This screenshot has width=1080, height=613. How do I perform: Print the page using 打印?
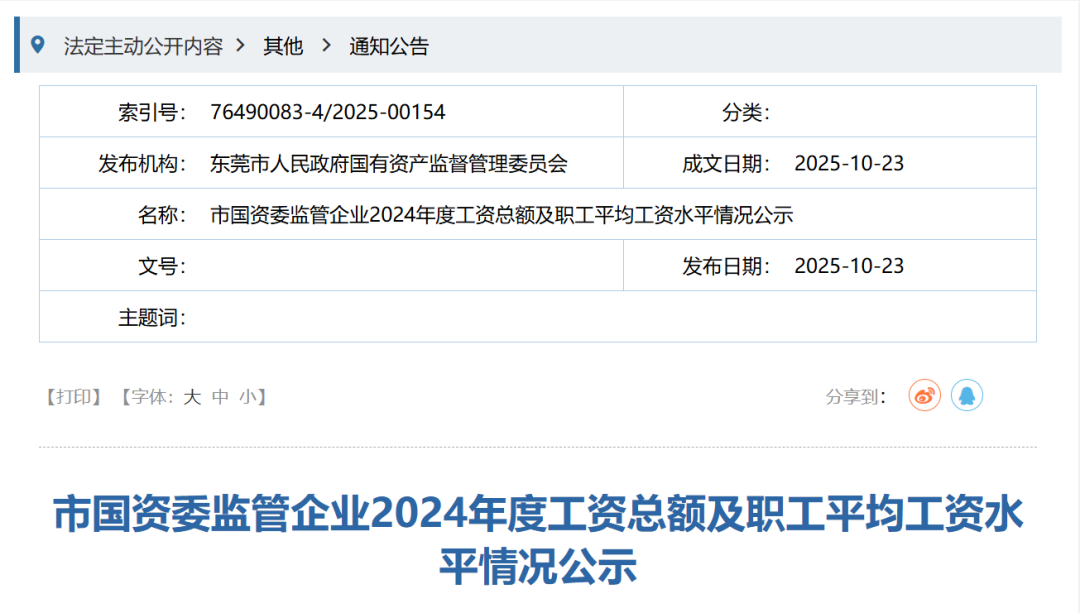pos(74,397)
